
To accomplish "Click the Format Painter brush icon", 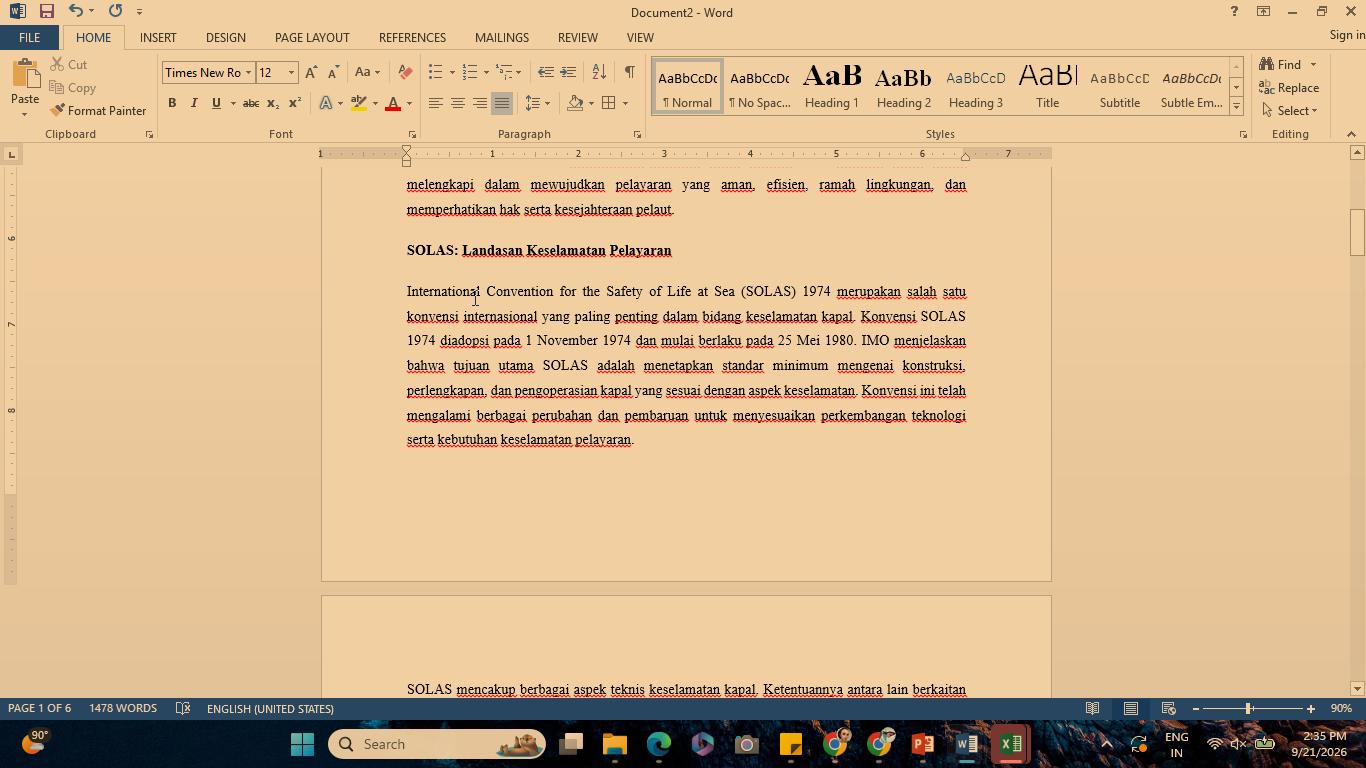I will 57,110.
